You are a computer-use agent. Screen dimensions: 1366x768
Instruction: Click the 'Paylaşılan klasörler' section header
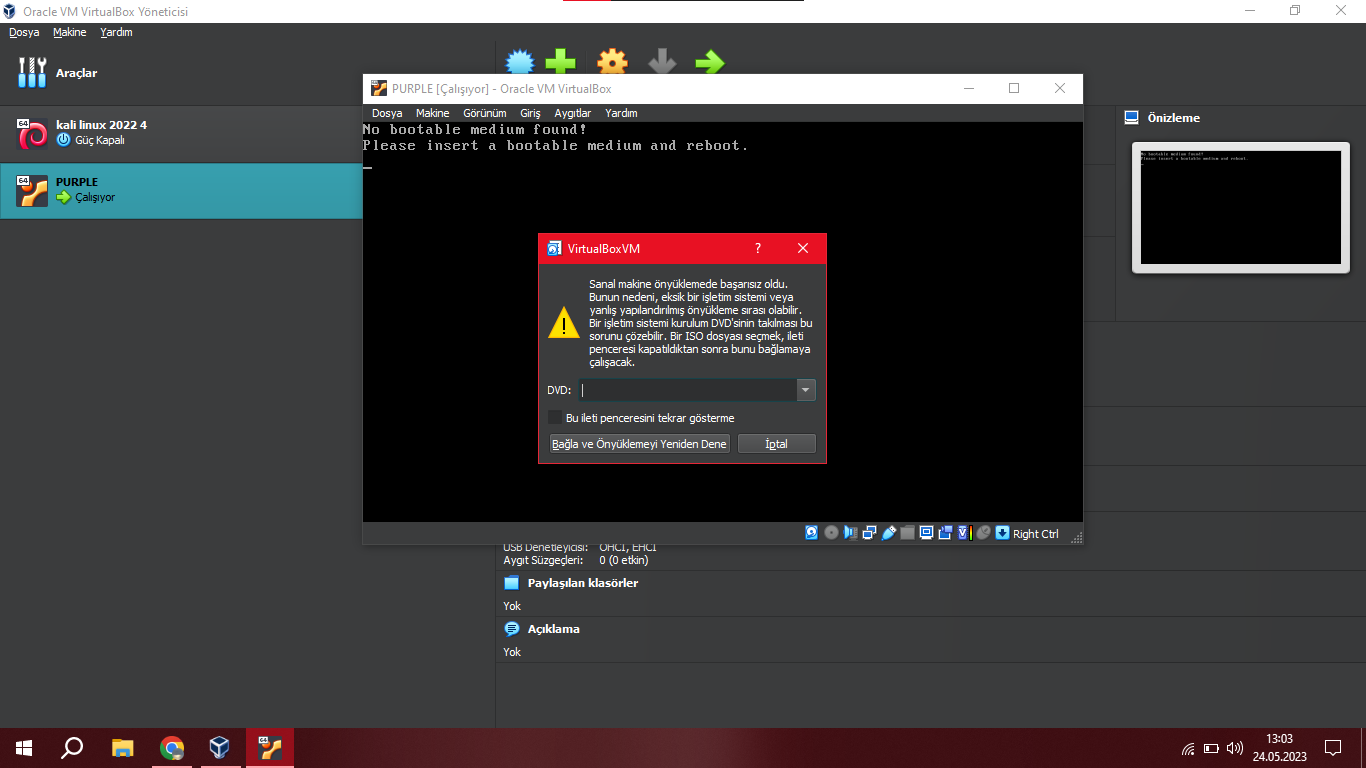point(583,583)
